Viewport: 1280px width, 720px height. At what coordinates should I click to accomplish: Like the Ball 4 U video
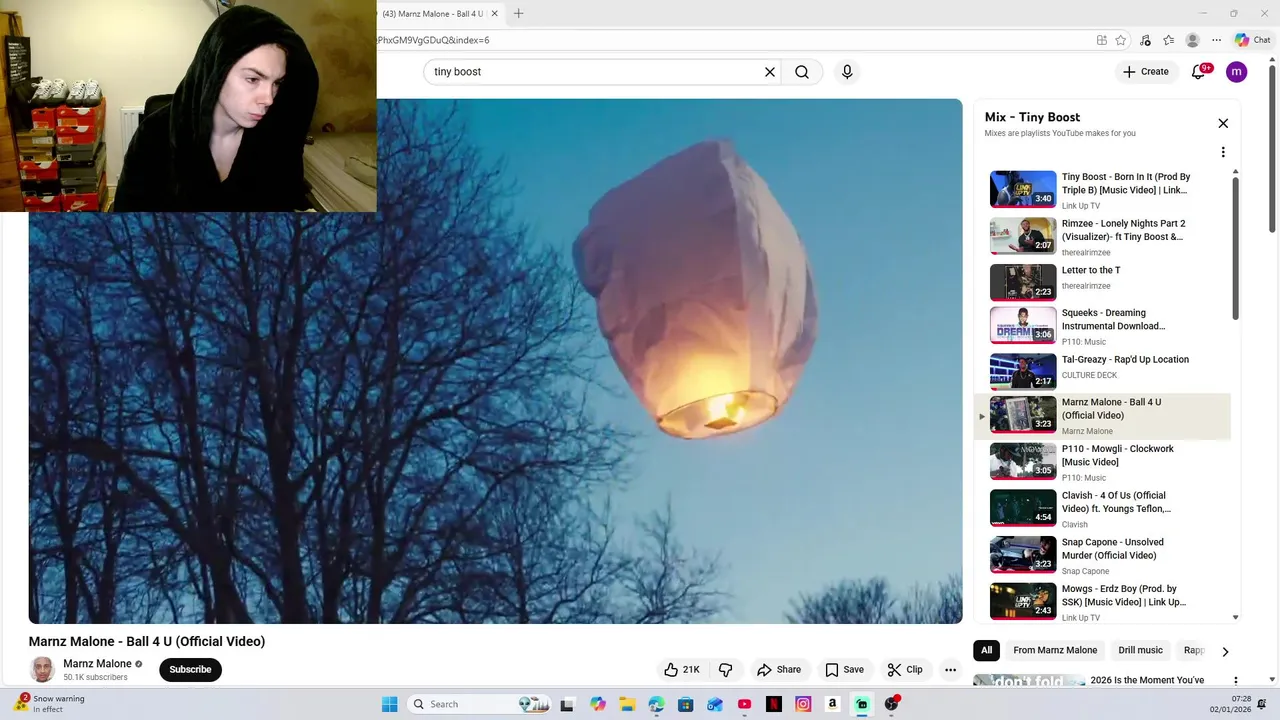point(682,670)
